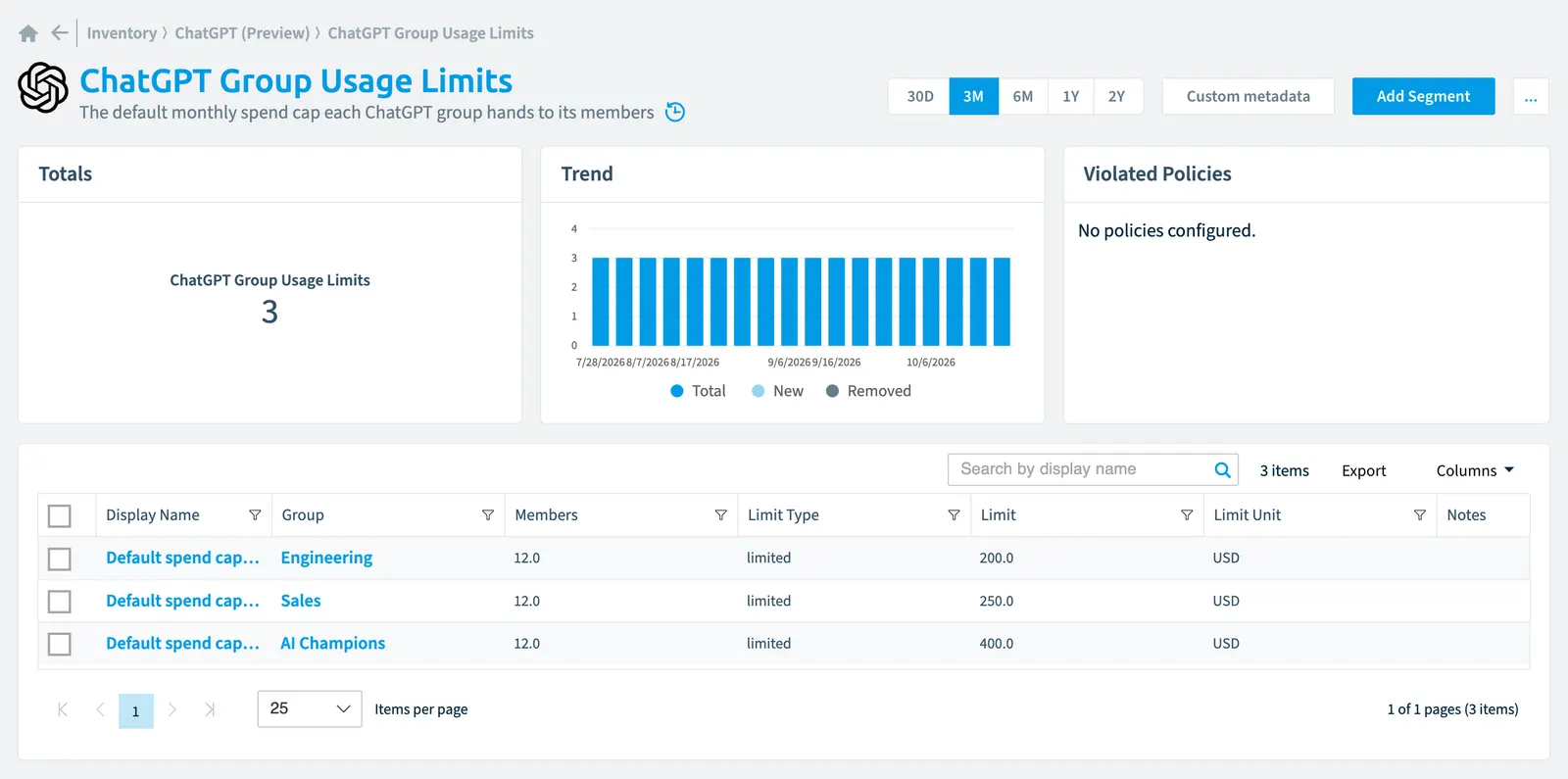The image size is (1568, 779).
Task: Toggle the Total legend series
Action: click(698, 391)
